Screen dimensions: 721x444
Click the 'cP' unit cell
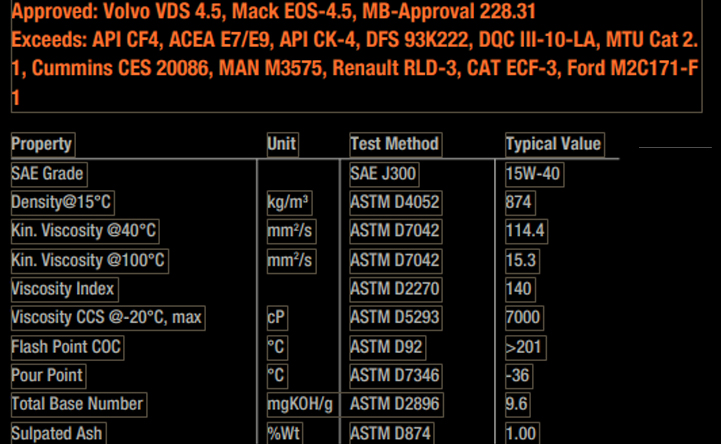(x=277, y=318)
